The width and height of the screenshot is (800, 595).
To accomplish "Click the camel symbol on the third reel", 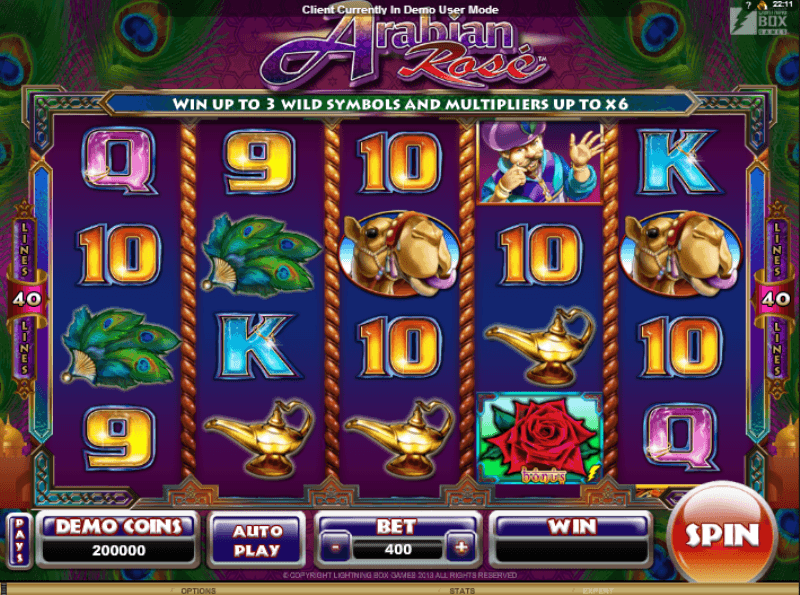I will point(399,254).
